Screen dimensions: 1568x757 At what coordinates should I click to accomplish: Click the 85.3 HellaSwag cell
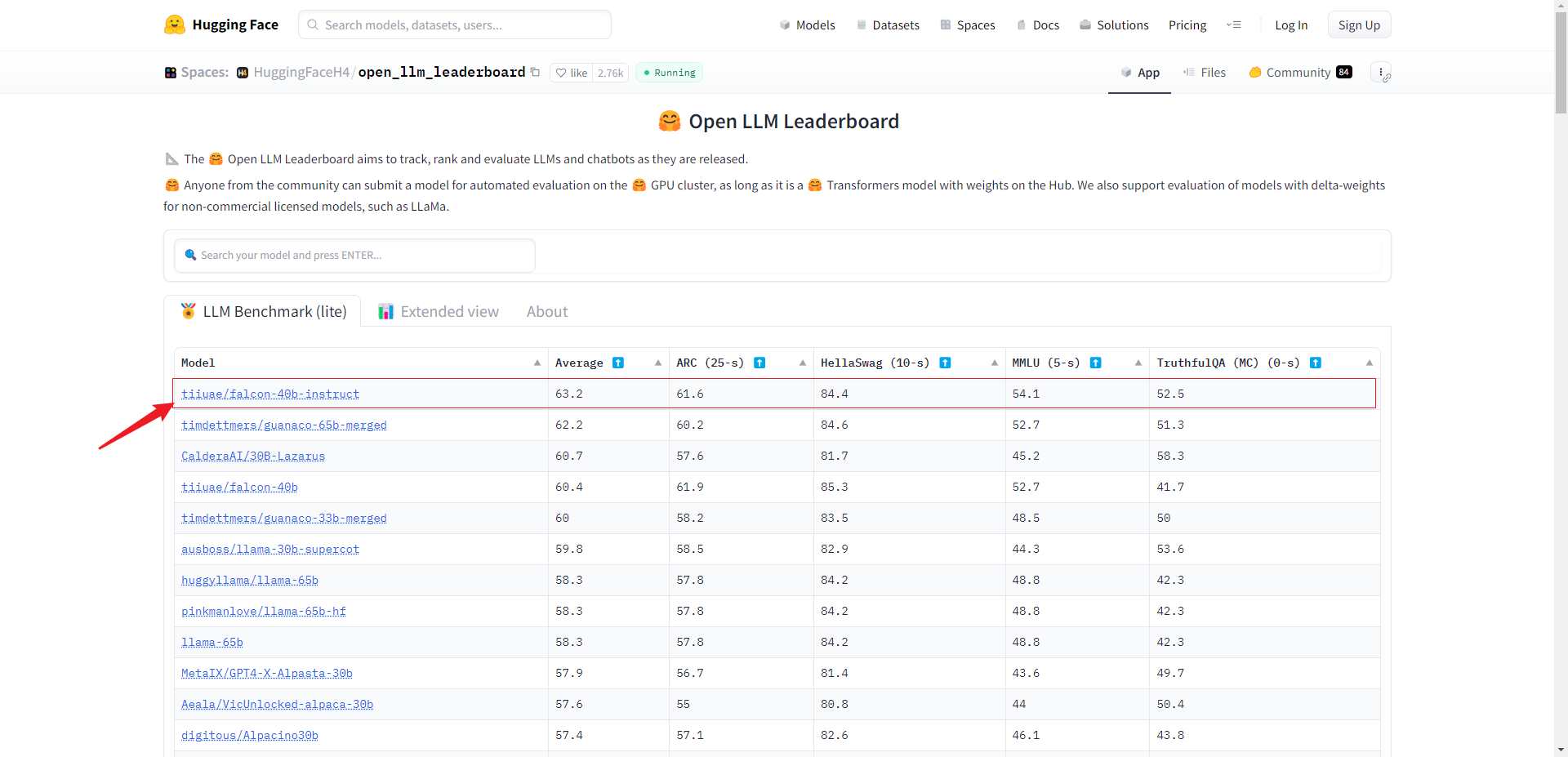pyautogui.click(x=910, y=487)
